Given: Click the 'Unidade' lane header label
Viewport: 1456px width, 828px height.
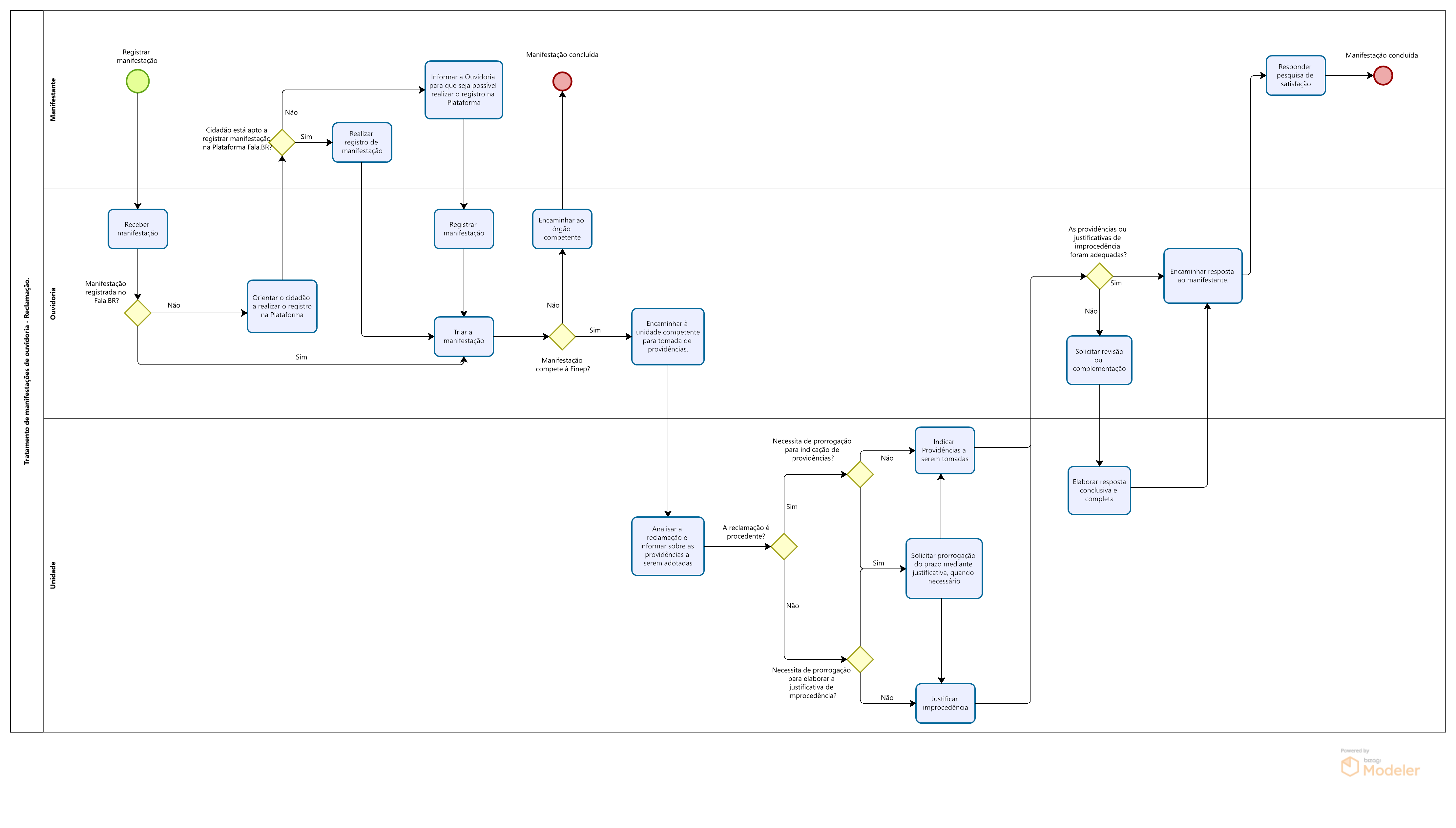Looking at the screenshot, I should click(53, 575).
